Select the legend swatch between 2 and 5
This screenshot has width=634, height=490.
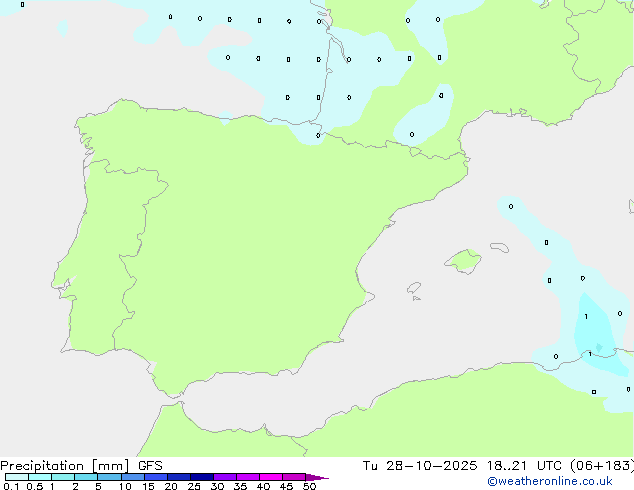[86, 477]
